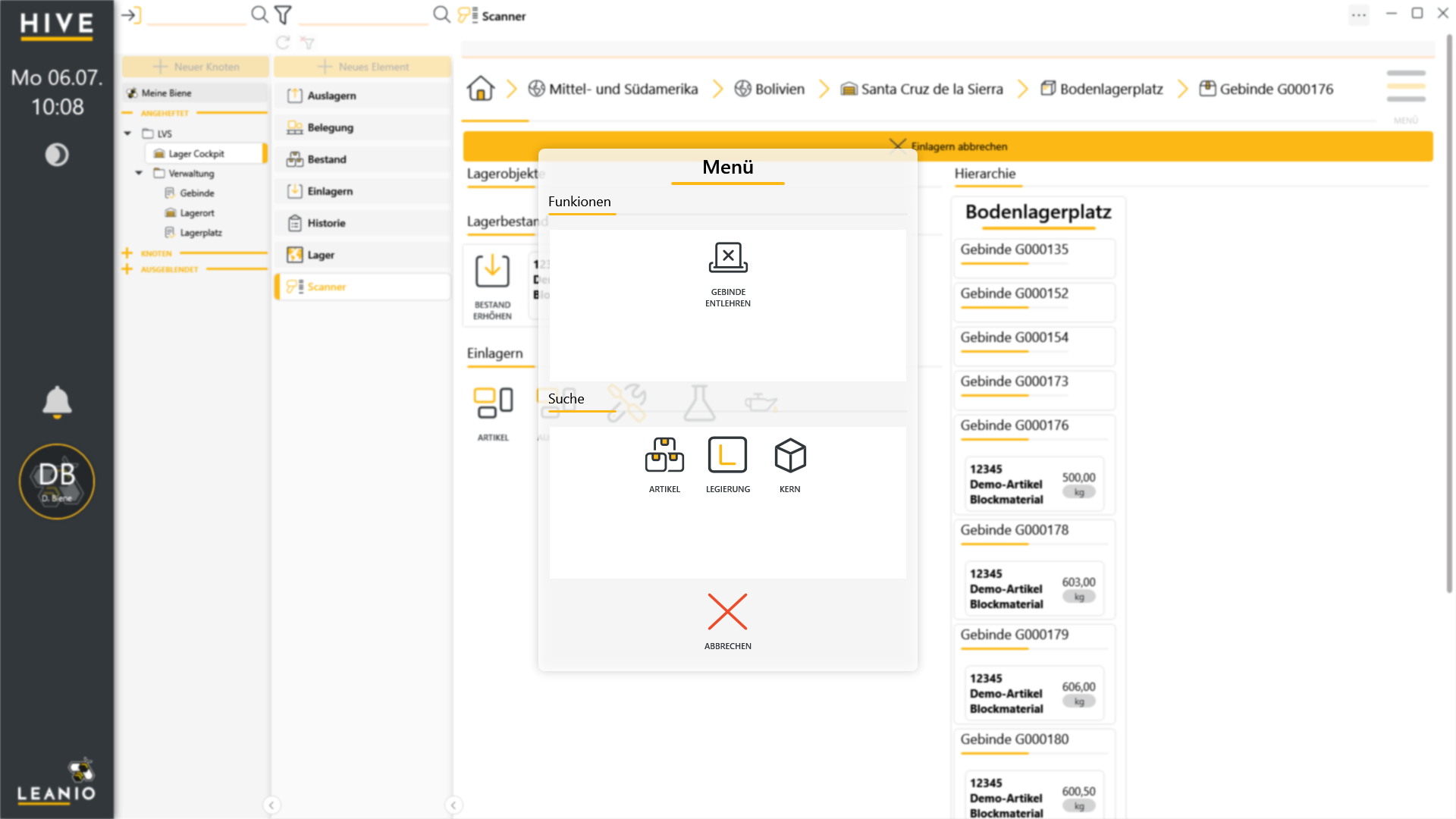The image size is (1456, 819).
Task: Open the Historie menu entry
Action: tap(362, 223)
